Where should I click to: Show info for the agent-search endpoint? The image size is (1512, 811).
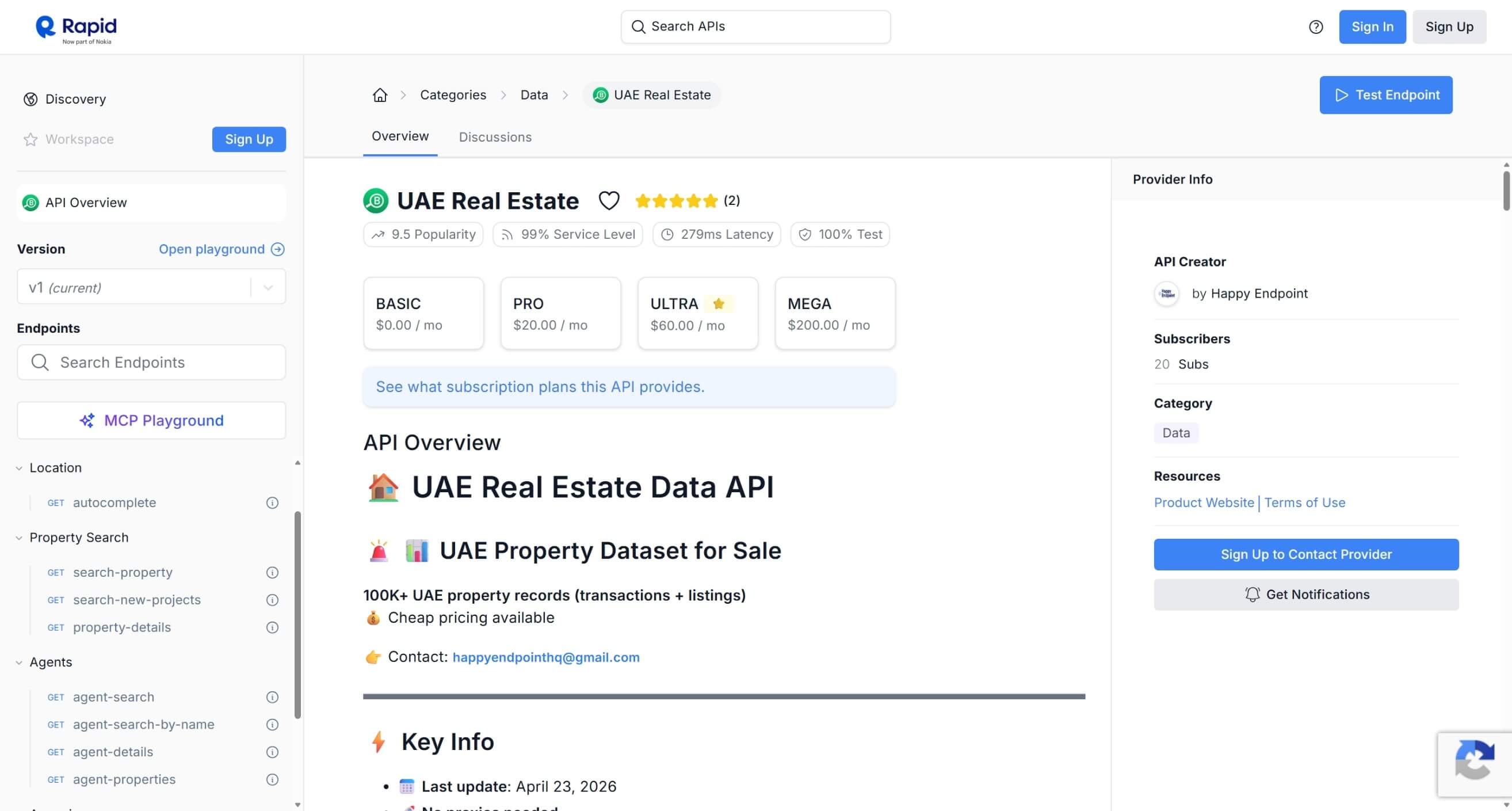[272, 697]
